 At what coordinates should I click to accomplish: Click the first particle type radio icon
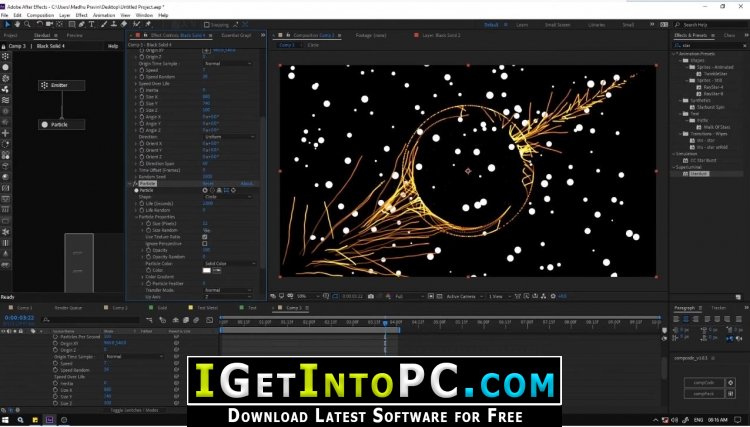coord(205,190)
